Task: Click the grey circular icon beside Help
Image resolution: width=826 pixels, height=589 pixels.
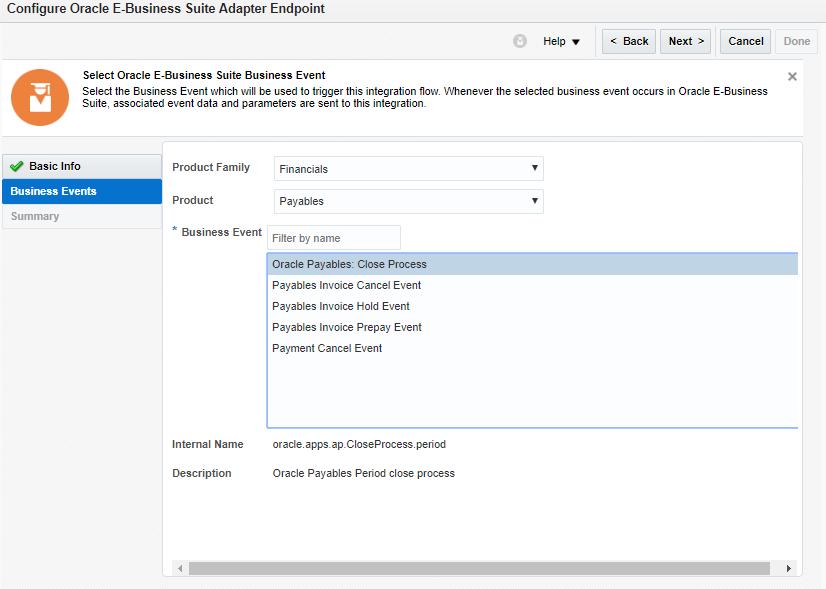Action: (520, 42)
